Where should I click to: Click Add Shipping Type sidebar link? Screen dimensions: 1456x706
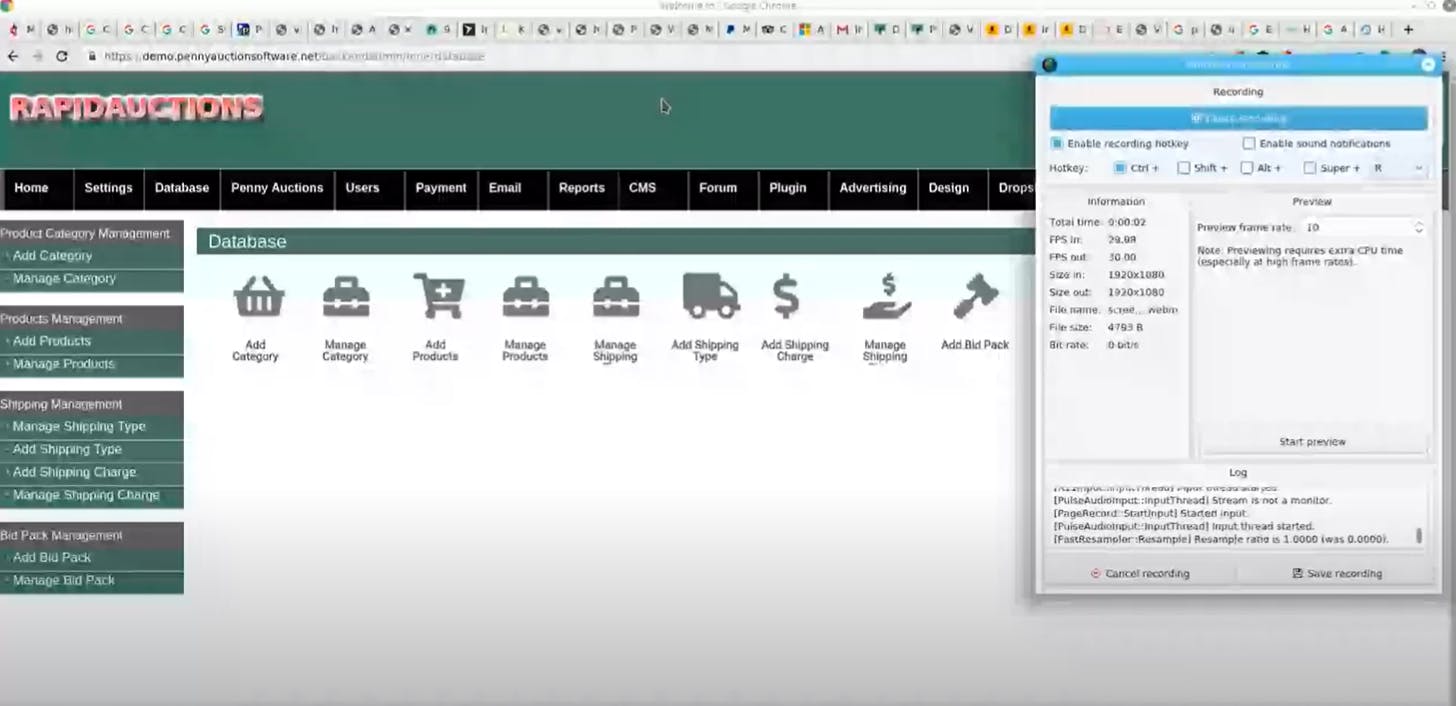pos(67,450)
